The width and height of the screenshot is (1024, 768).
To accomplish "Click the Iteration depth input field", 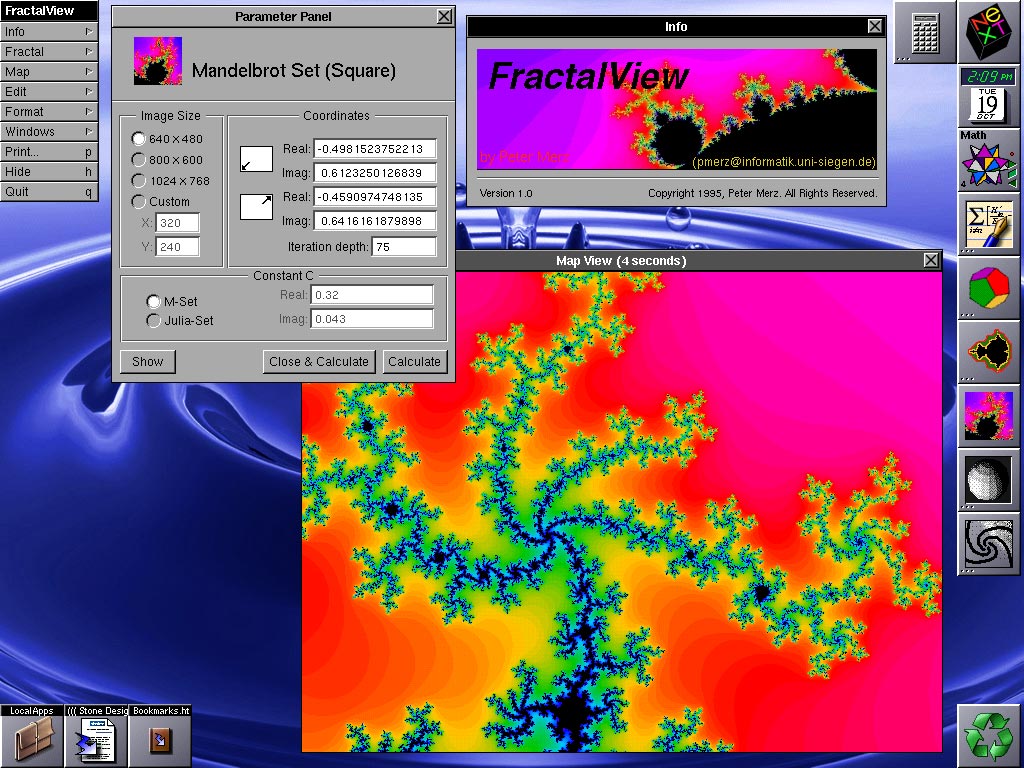I will pyautogui.click(x=403, y=247).
